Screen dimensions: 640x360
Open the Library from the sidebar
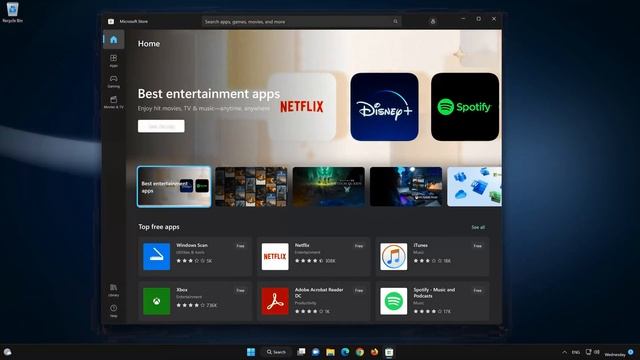click(x=113, y=290)
